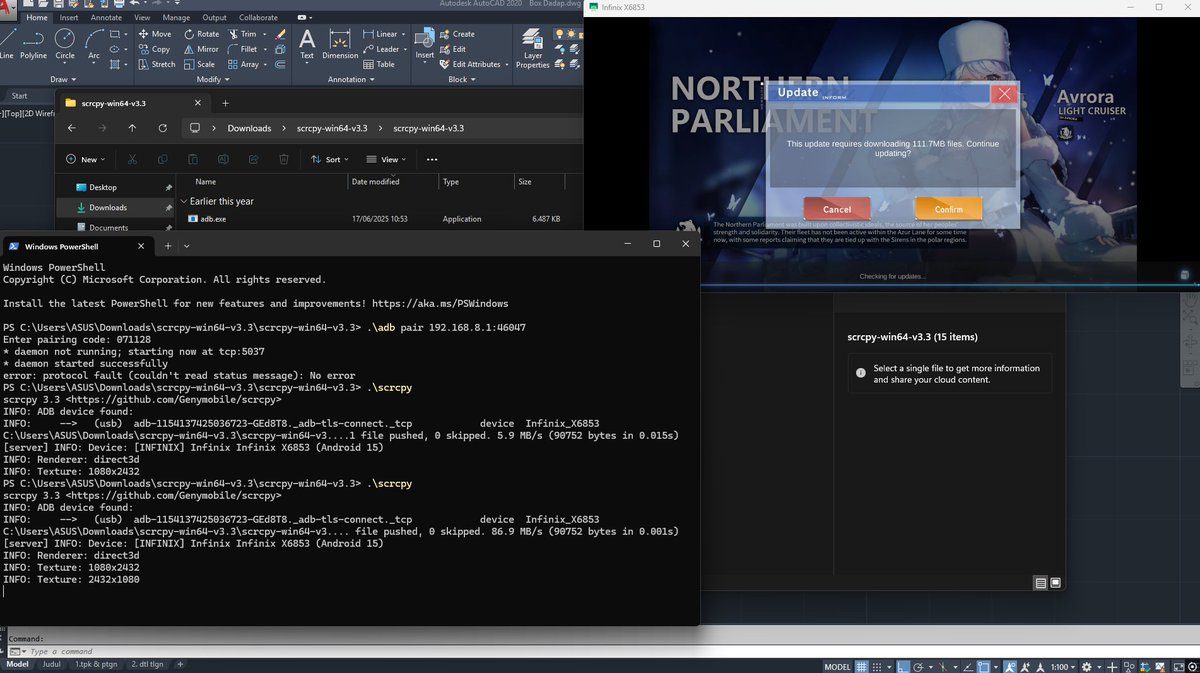The height and width of the screenshot is (673, 1200).
Task: Click Create block in Block panel
Action: click(x=456, y=34)
